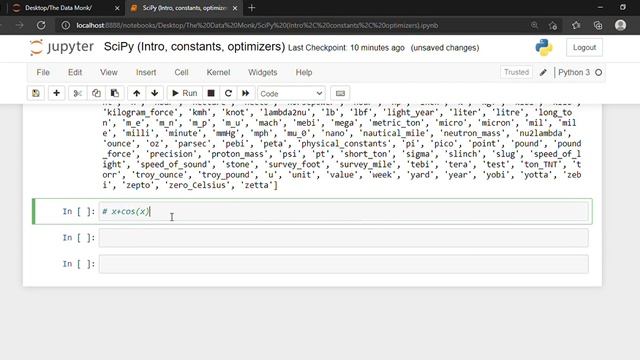This screenshot has height=360, width=640.
Task: Click the last empty code cell
Action: tap(343, 264)
